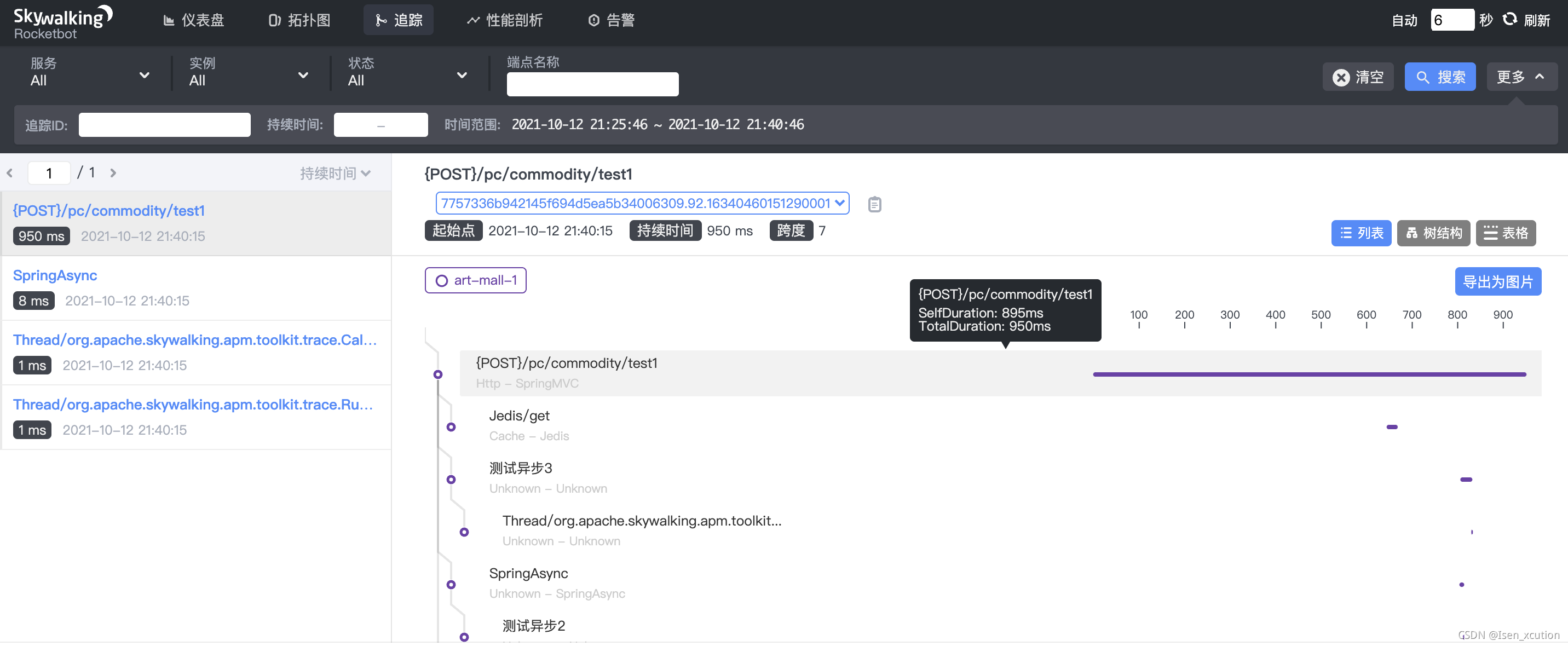
Task: Open the 服务 dropdown
Action: [90, 74]
